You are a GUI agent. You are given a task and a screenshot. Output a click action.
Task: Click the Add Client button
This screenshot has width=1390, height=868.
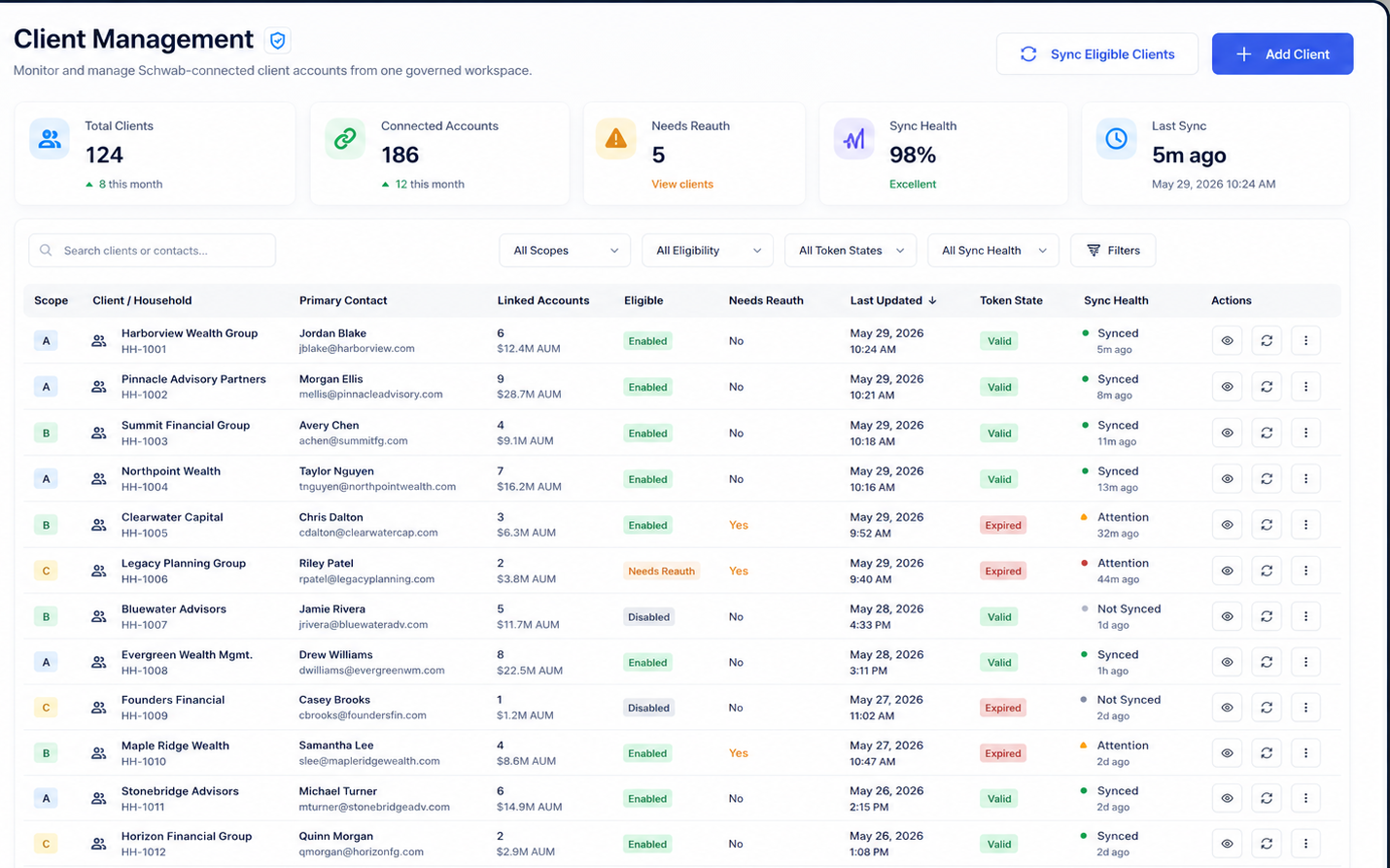pos(1282,54)
